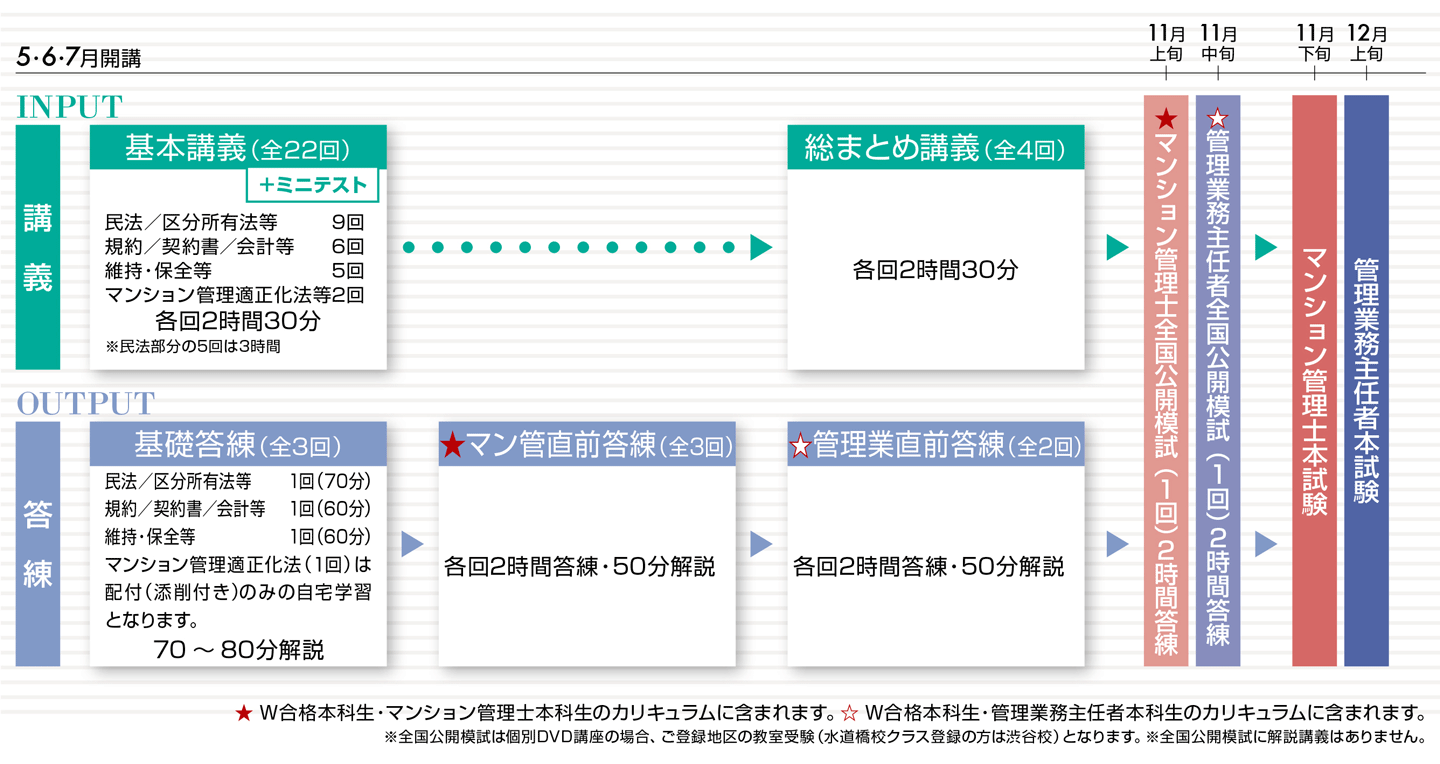This screenshot has height=764, width=1440.
Task: Select the 講義 green side label
Action: (38, 248)
